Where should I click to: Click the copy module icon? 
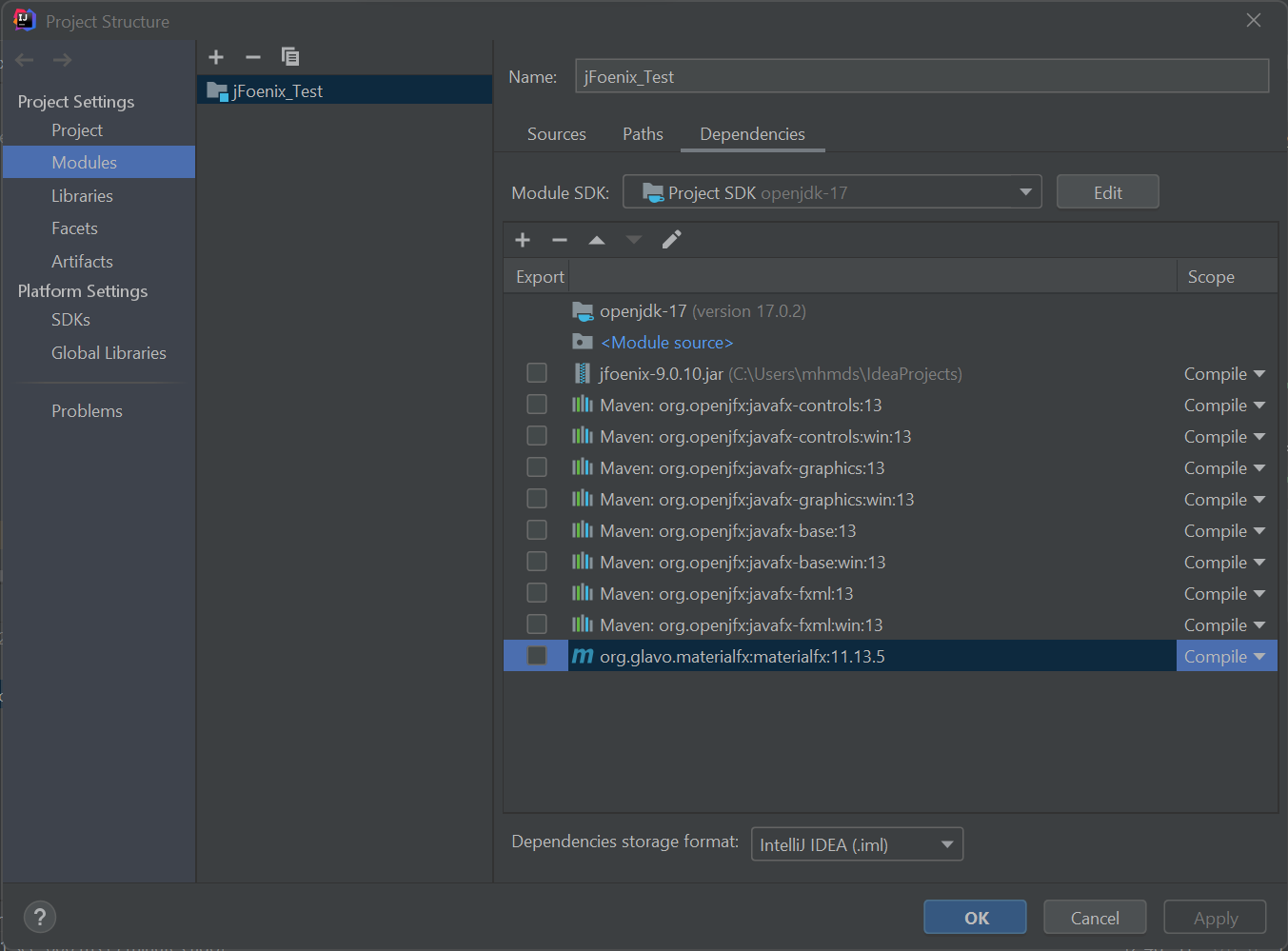pos(290,57)
